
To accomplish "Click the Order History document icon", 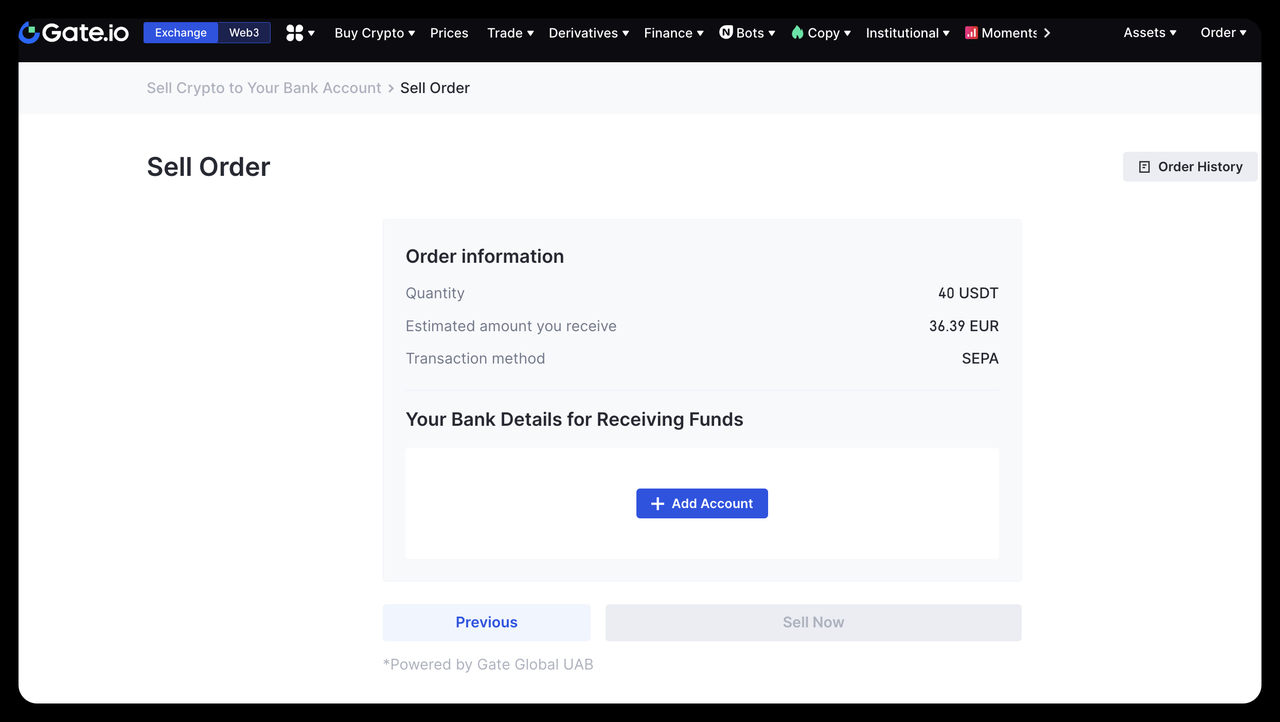I will tap(1144, 167).
